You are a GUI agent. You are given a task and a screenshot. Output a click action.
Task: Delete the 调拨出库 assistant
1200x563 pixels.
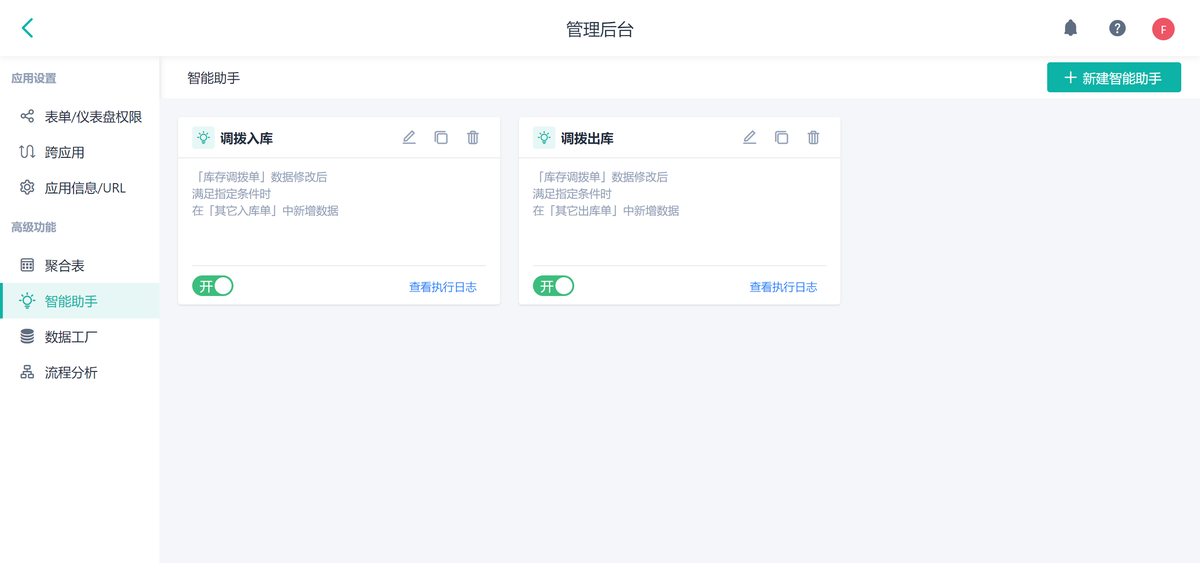coord(814,138)
